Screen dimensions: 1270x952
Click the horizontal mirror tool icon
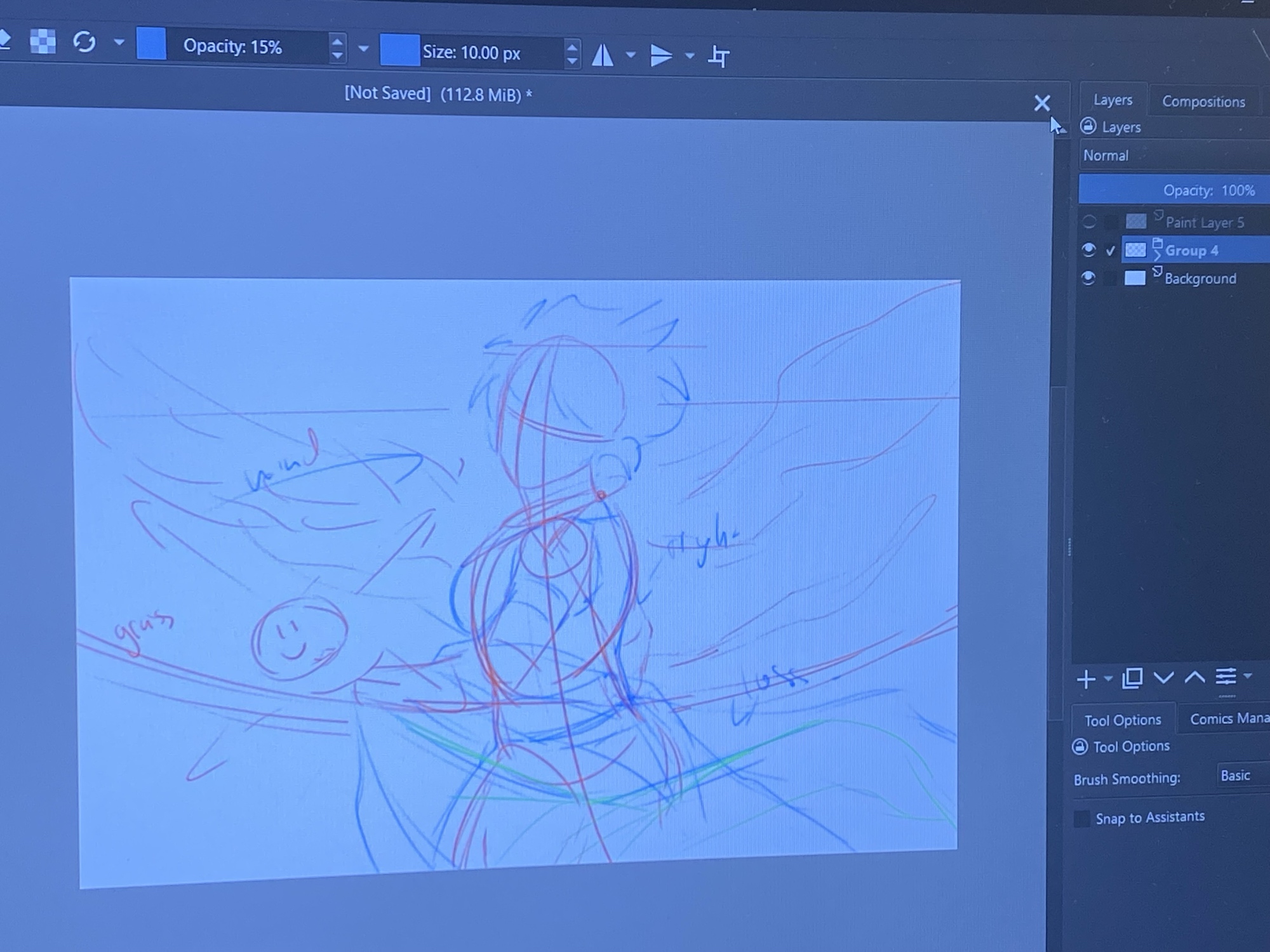[603, 55]
